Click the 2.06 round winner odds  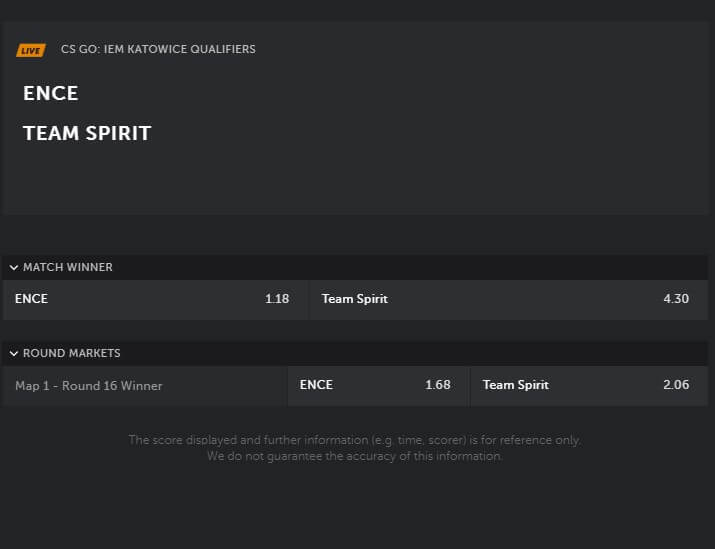(676, 385)
